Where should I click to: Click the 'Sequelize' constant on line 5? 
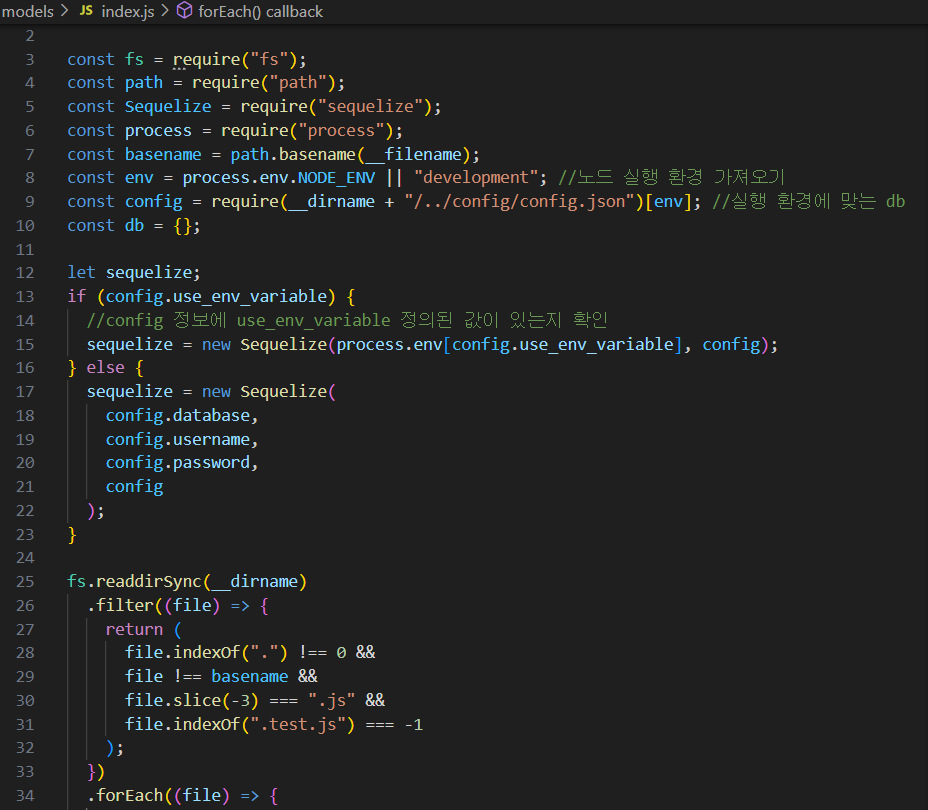click(167, 107)
